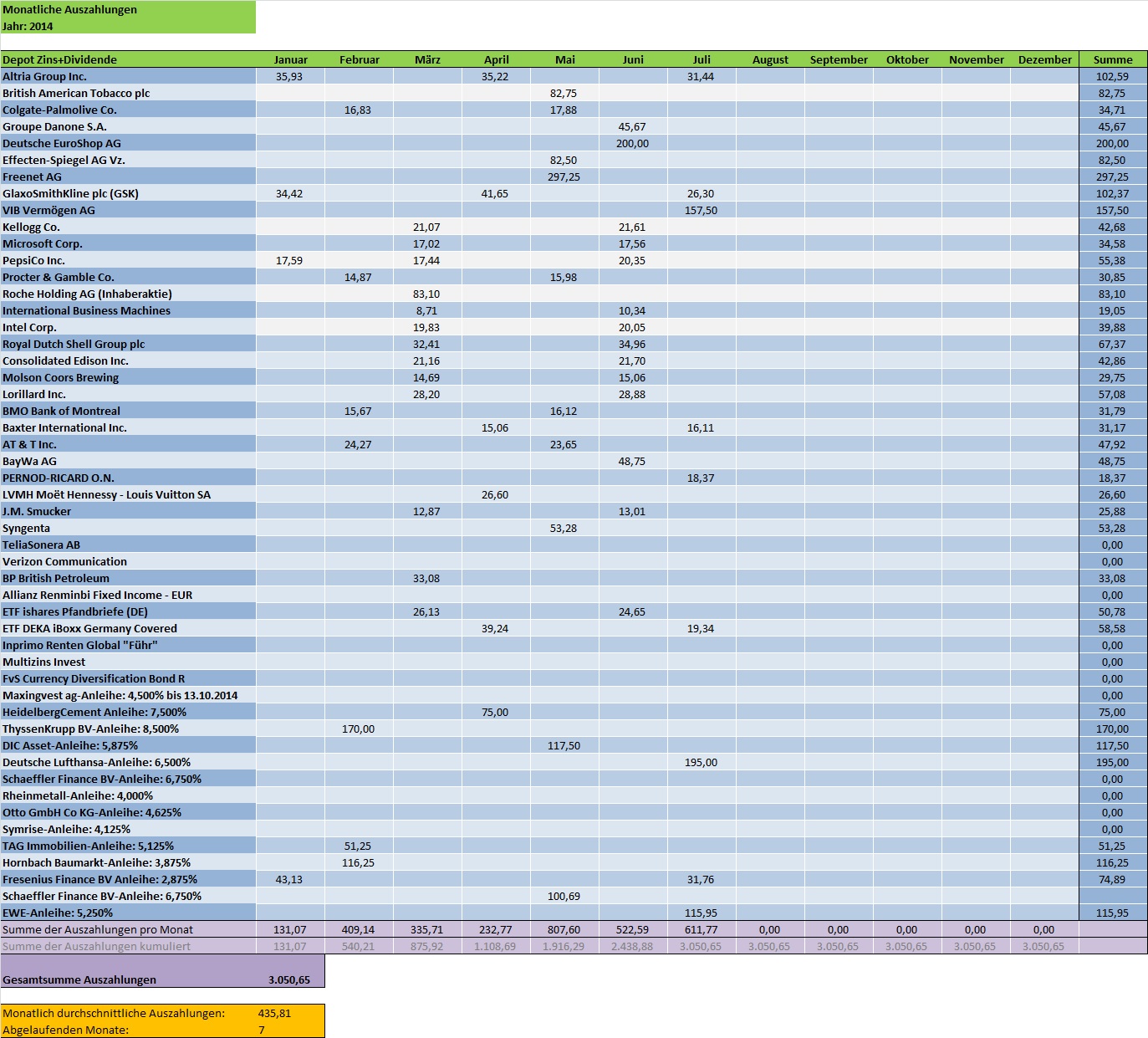The width and height of the screenshot is (1148, 1038).
Task: Select PepsiCo's Januar value 17,59
Action: [290, 260]
